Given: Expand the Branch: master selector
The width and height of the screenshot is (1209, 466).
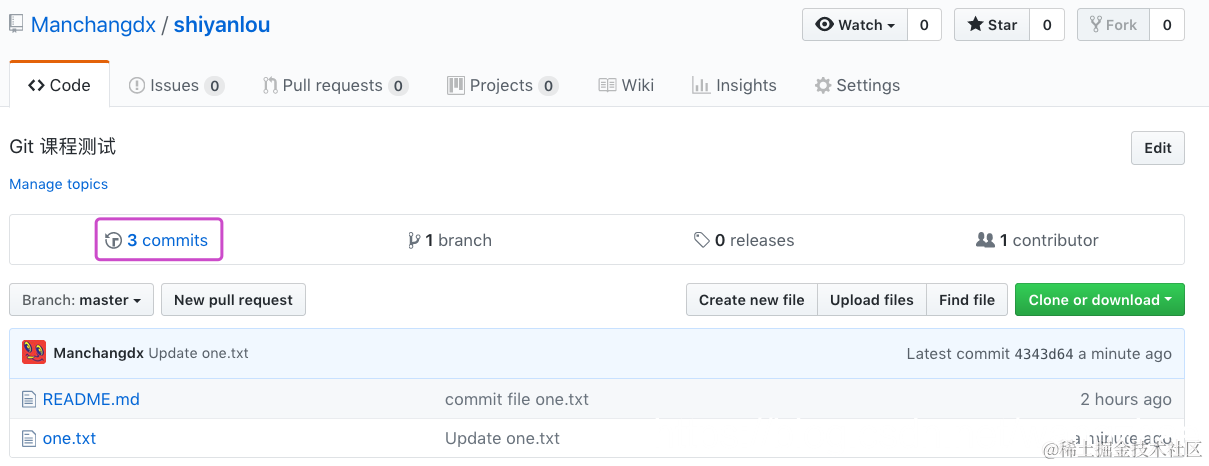Looking at the screenshot, I should (x=81, y=300).
